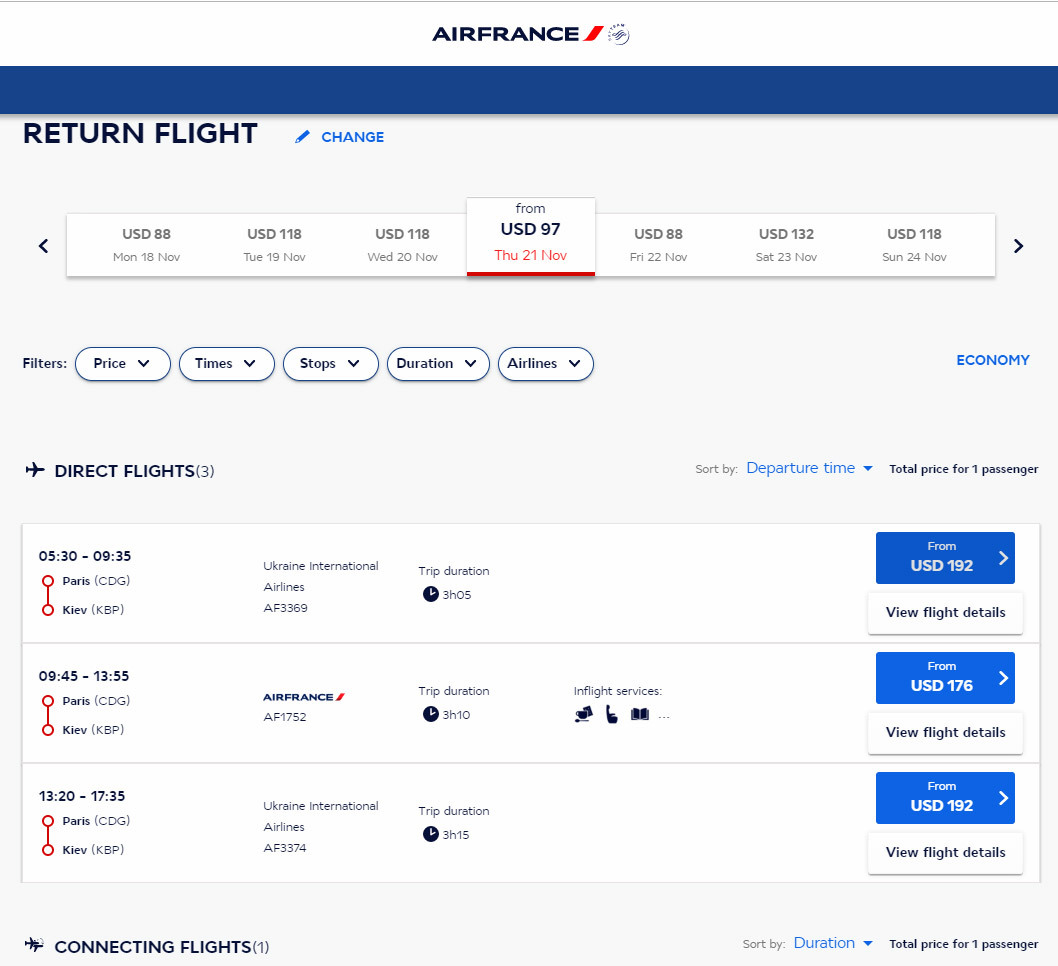Image resolution: width=1058 pixels, height=966 pixels.
Task: Click clock icon for 3h05 trip duration
Action: [430, 594]
